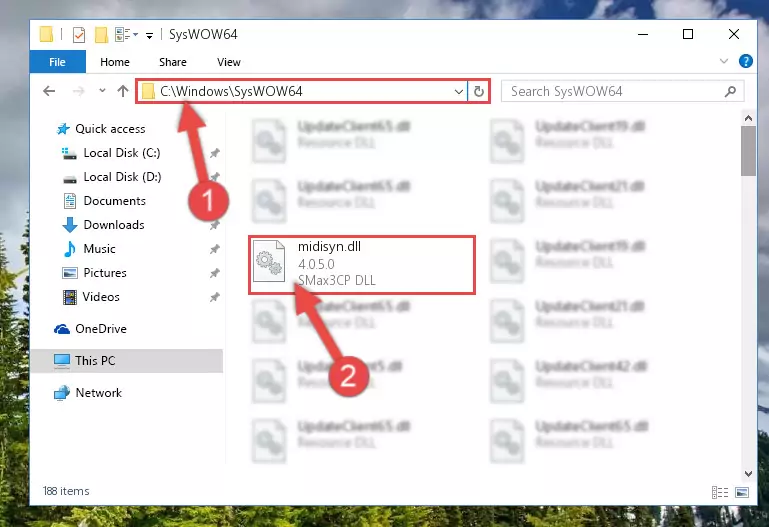Switch to large thumbnails view icon
The width and height of the screenshot is (769, 527).
pyautogui.click(x=742, y=492)
